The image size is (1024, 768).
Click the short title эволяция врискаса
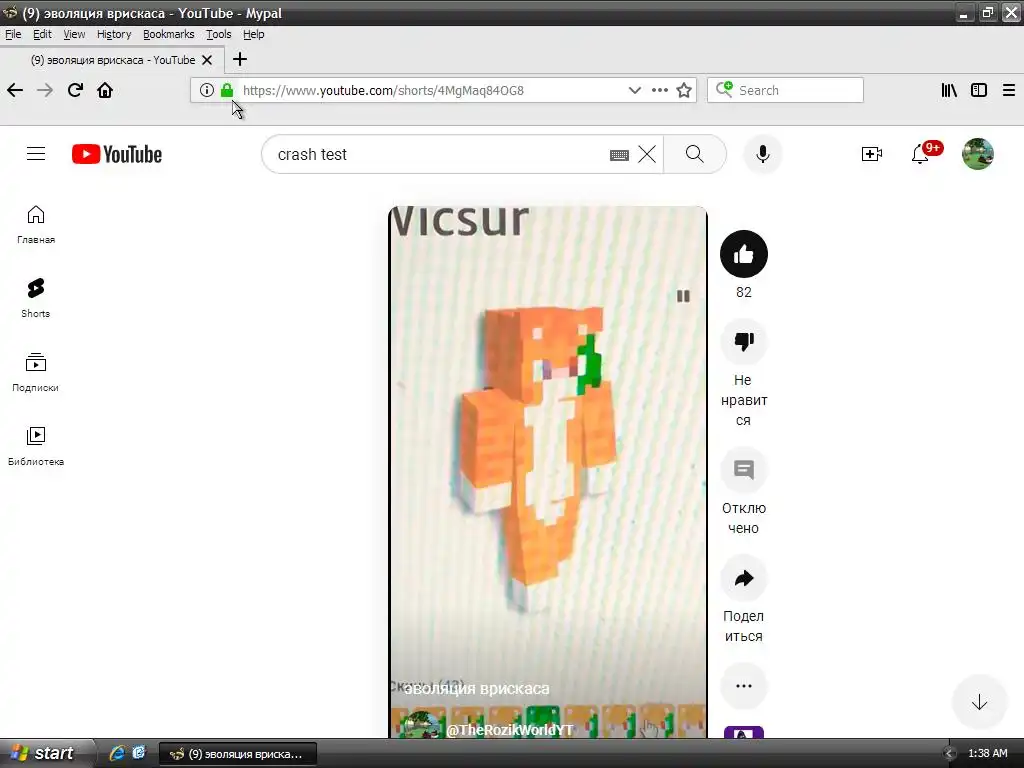[476, 688]
